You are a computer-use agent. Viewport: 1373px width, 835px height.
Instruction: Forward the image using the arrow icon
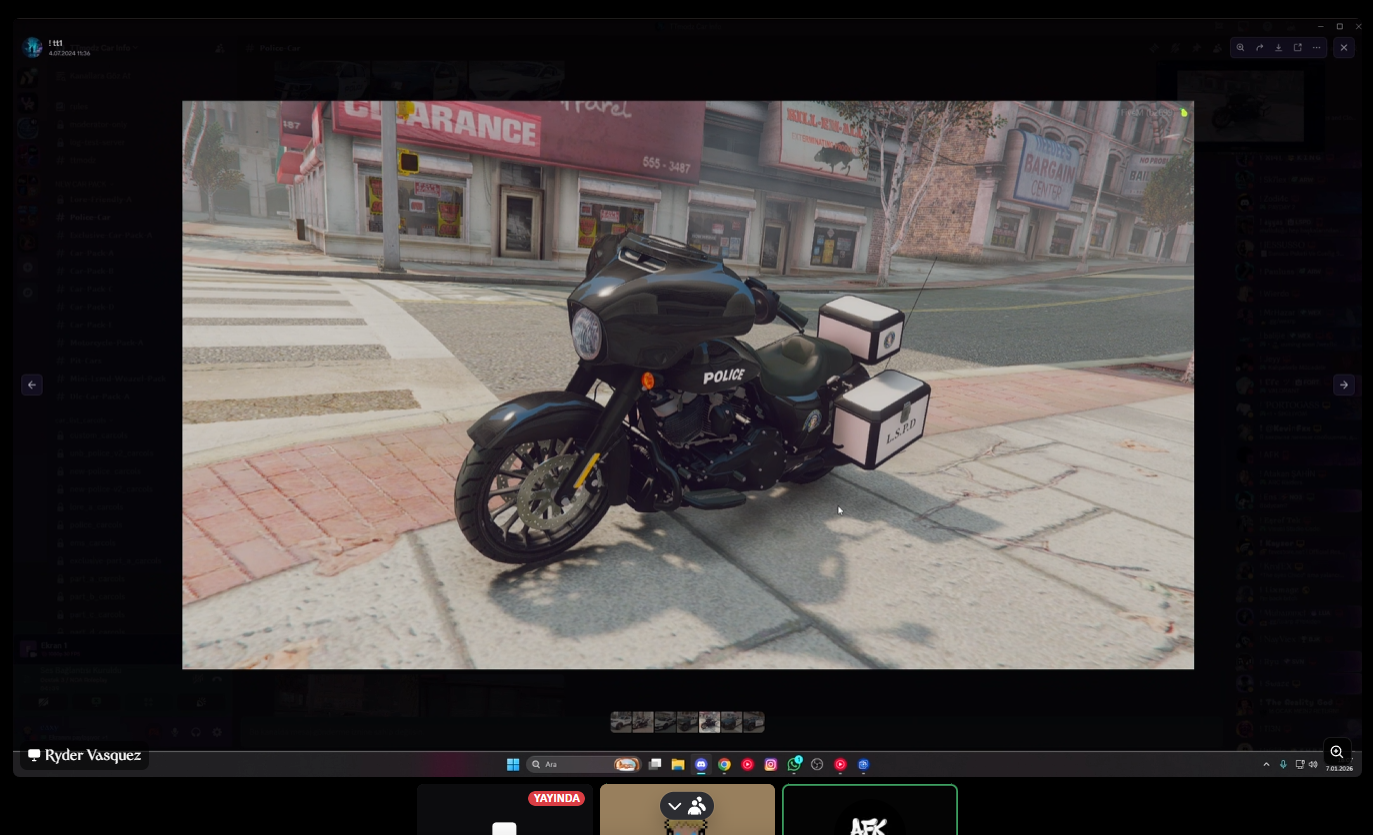1259,47
